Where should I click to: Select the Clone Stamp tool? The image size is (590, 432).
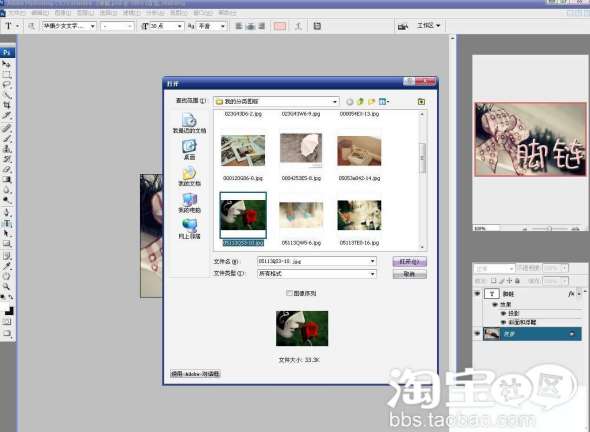[x=6, y=149]
